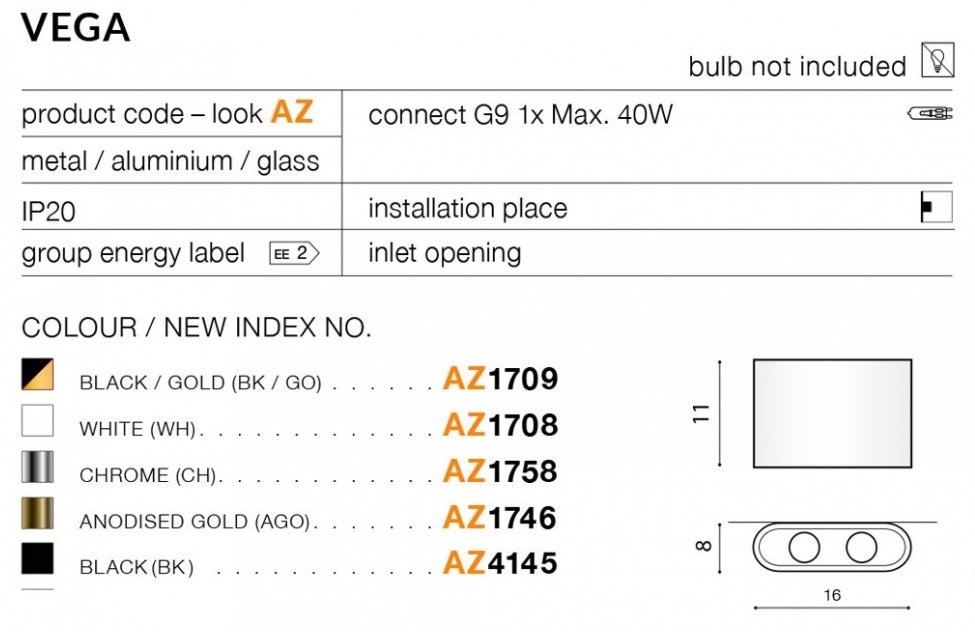Click the bulb not included icon
The width and height of the screenshot is (975, 632).
pyautogui.click(x=936, y=62)
